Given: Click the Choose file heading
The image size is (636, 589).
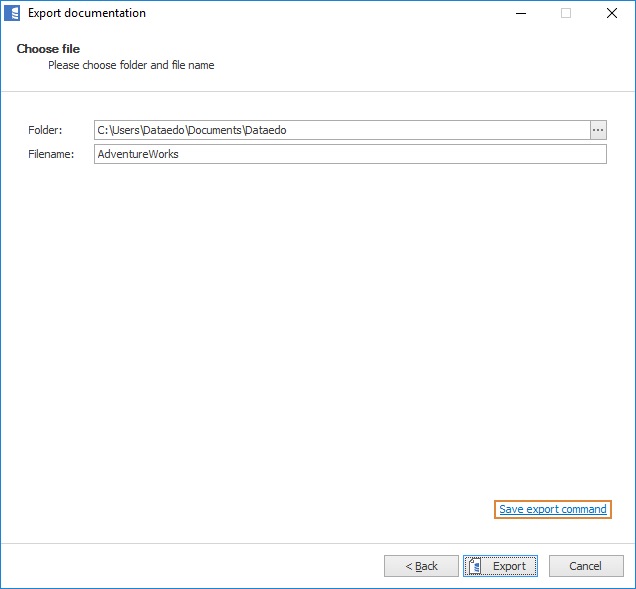Looking at the screenshot, I should pyautogui.click(x=48, y=49).
